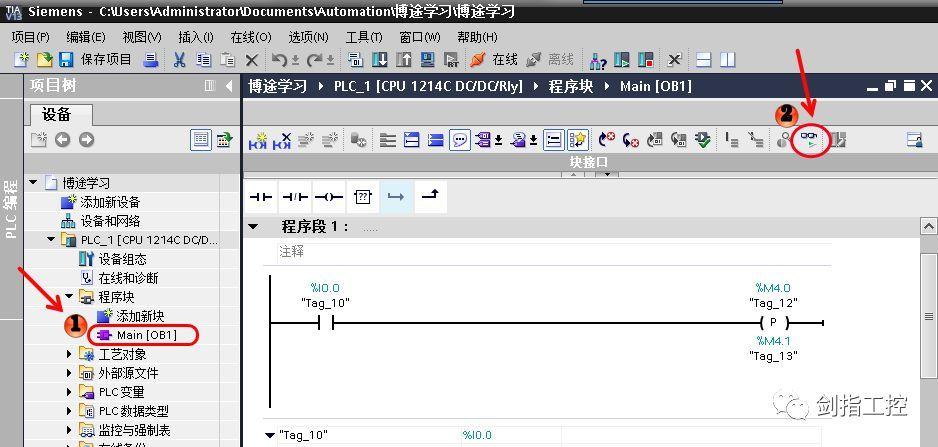This screenshot has width=938, height=447.
Task: Navigate back in project tree
Action: [62, 140]
